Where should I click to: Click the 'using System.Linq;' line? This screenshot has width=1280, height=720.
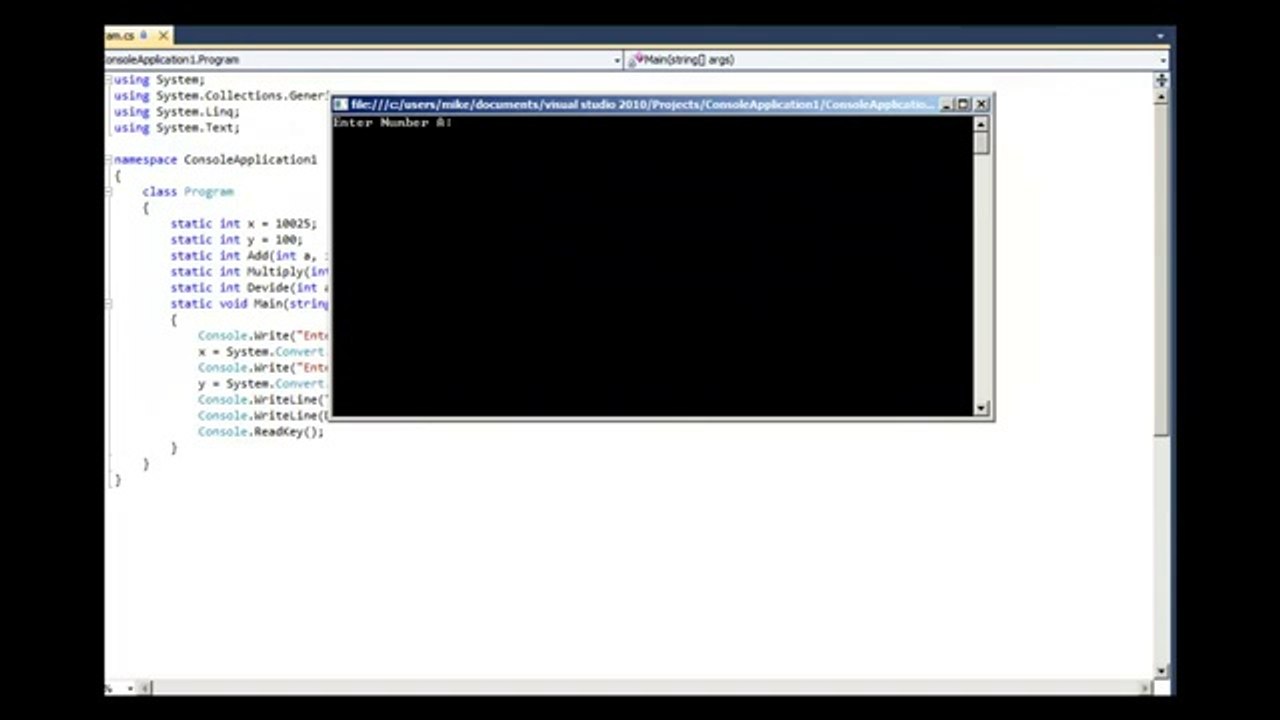[176, 112]
